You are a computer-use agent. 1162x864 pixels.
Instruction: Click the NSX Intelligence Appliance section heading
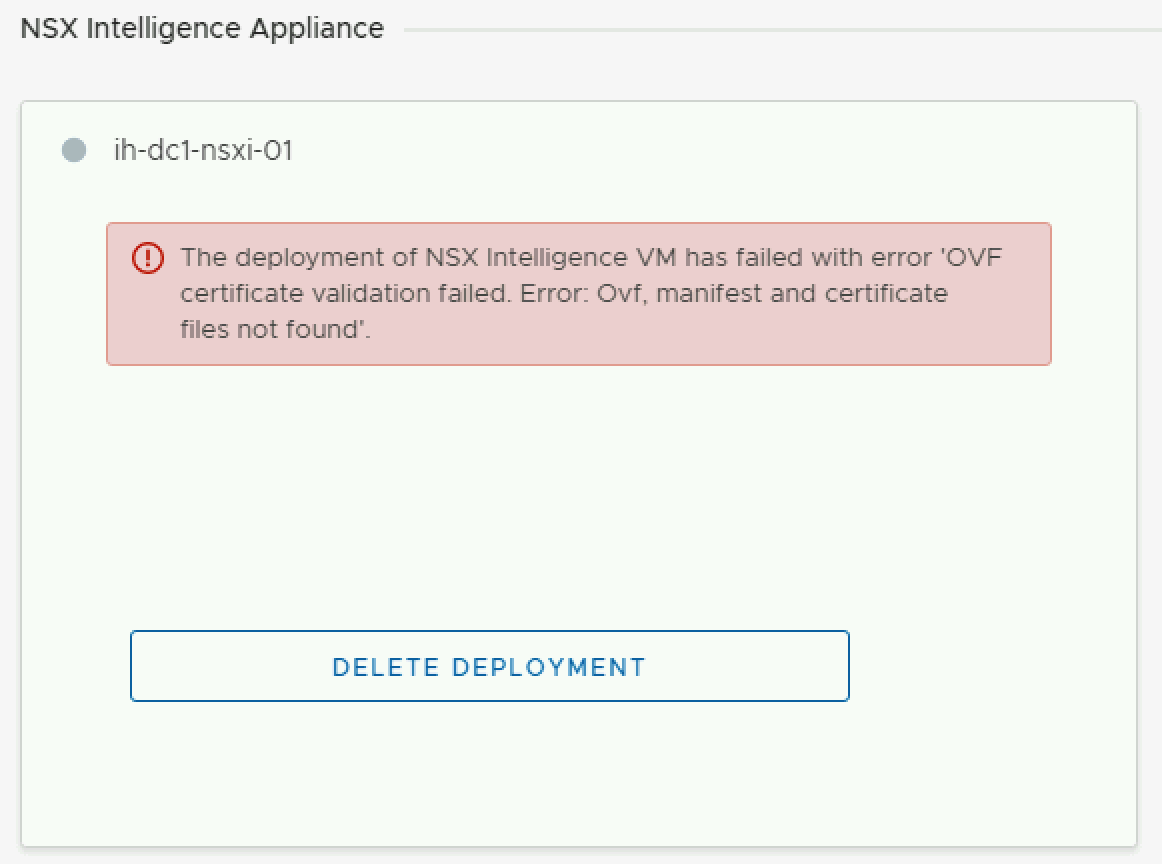click(202, 28)
